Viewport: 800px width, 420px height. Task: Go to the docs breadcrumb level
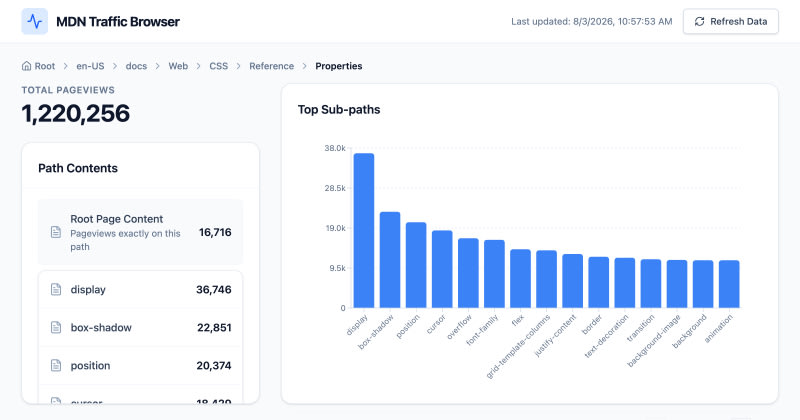[x=136, y=66]
